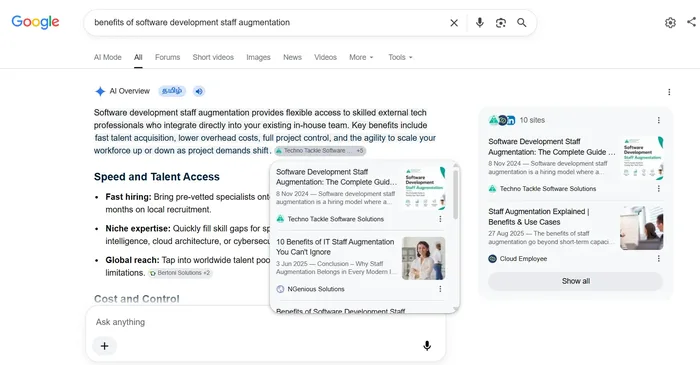Open options for NGenious Solutions popup result
Viewport: 700px width, 365px height.
[x=440, y=289]
